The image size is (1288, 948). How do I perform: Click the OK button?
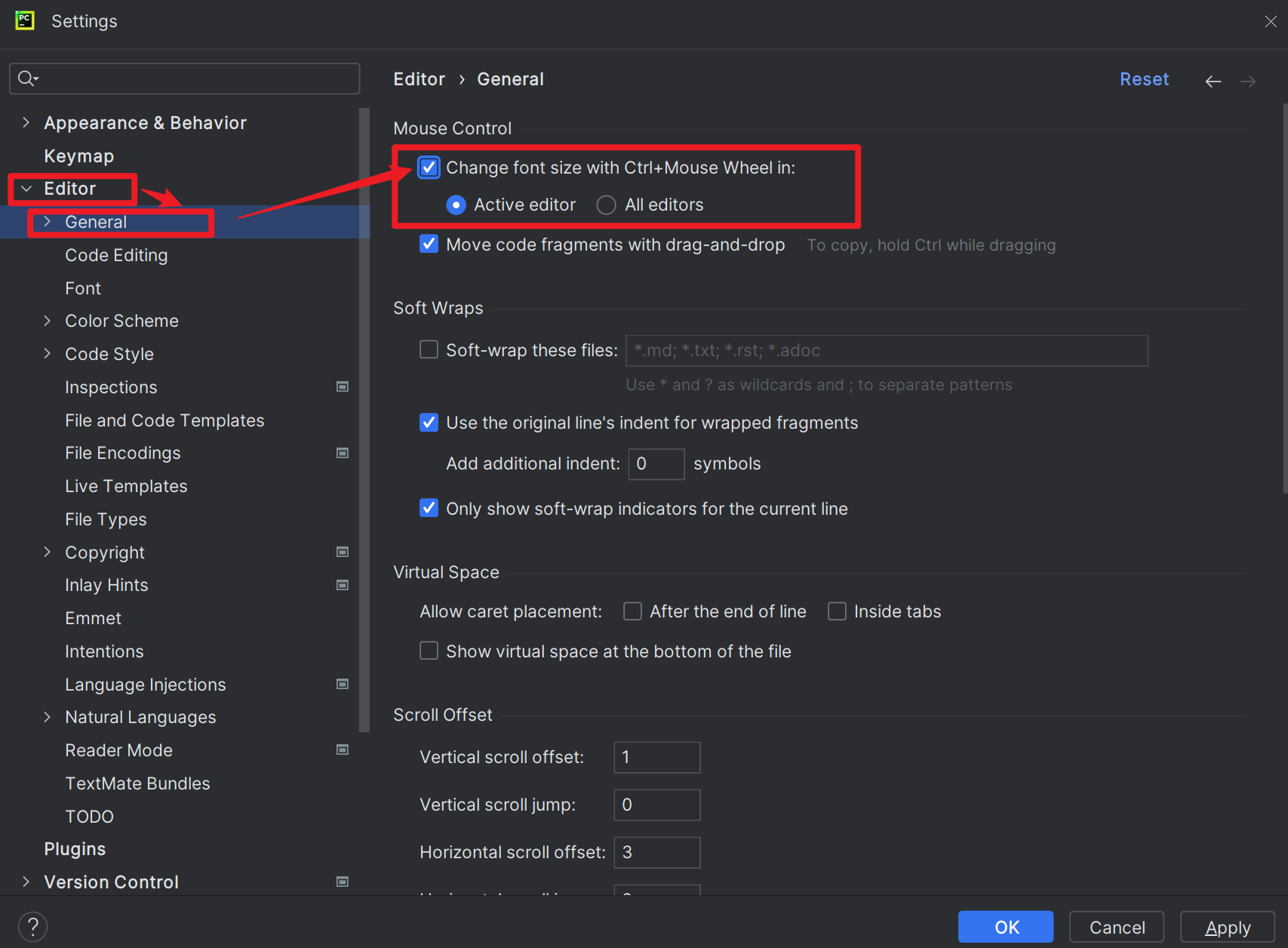[x=1006, y=927]
